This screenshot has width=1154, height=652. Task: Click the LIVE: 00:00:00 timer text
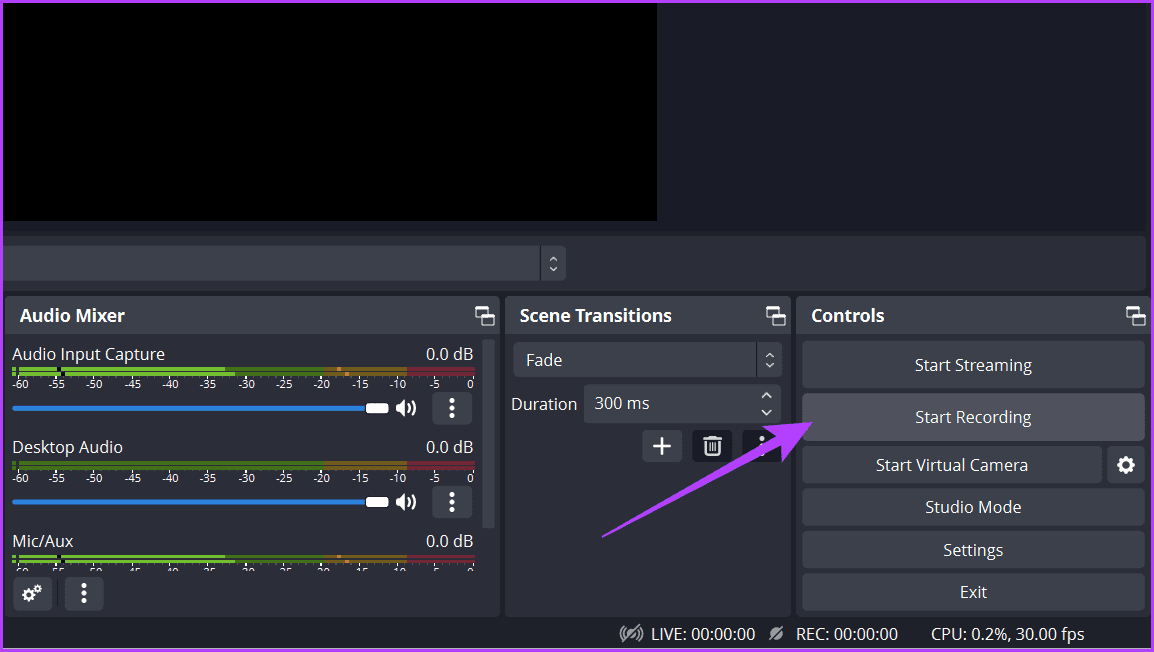click(703, 634)
